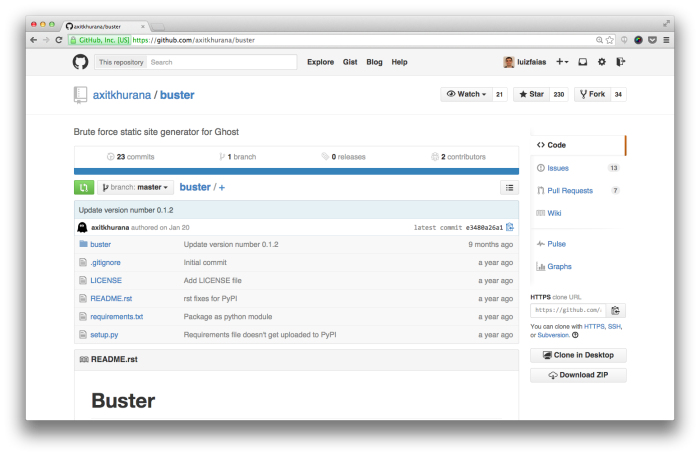
Task: Click the GitHub Octocat logo
Action: tap(80, 62)
